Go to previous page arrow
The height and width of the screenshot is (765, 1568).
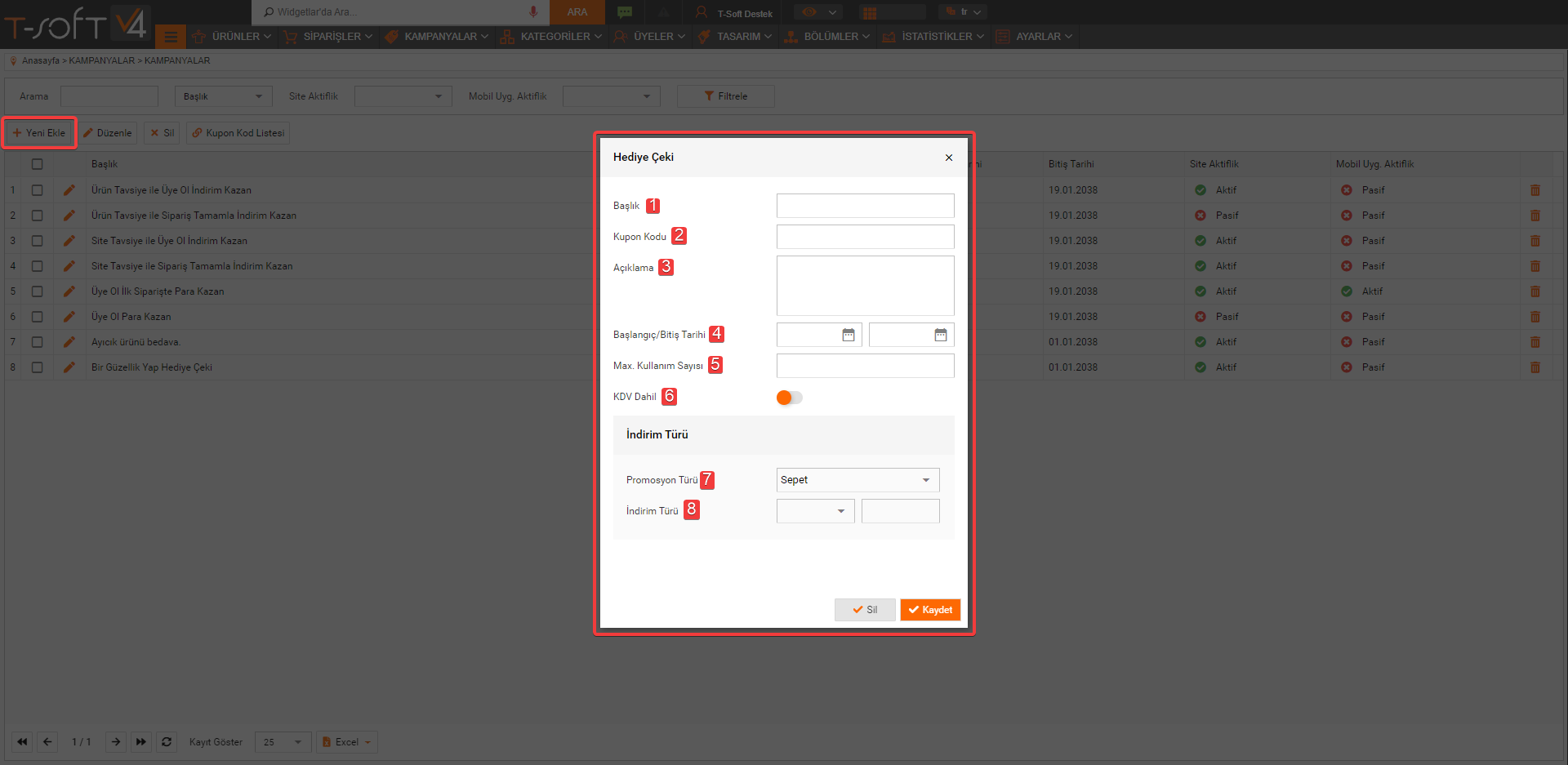(47, 742)
